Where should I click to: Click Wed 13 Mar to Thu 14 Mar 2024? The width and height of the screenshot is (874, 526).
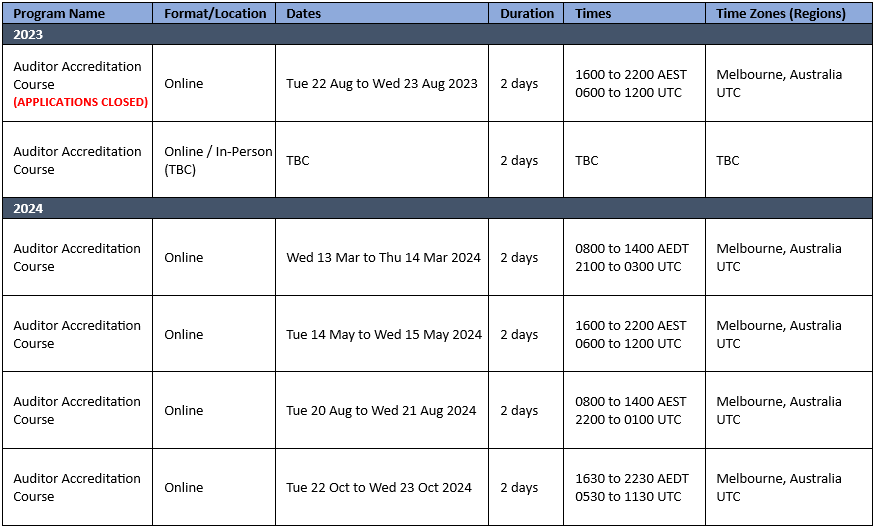tap(383, 257)
